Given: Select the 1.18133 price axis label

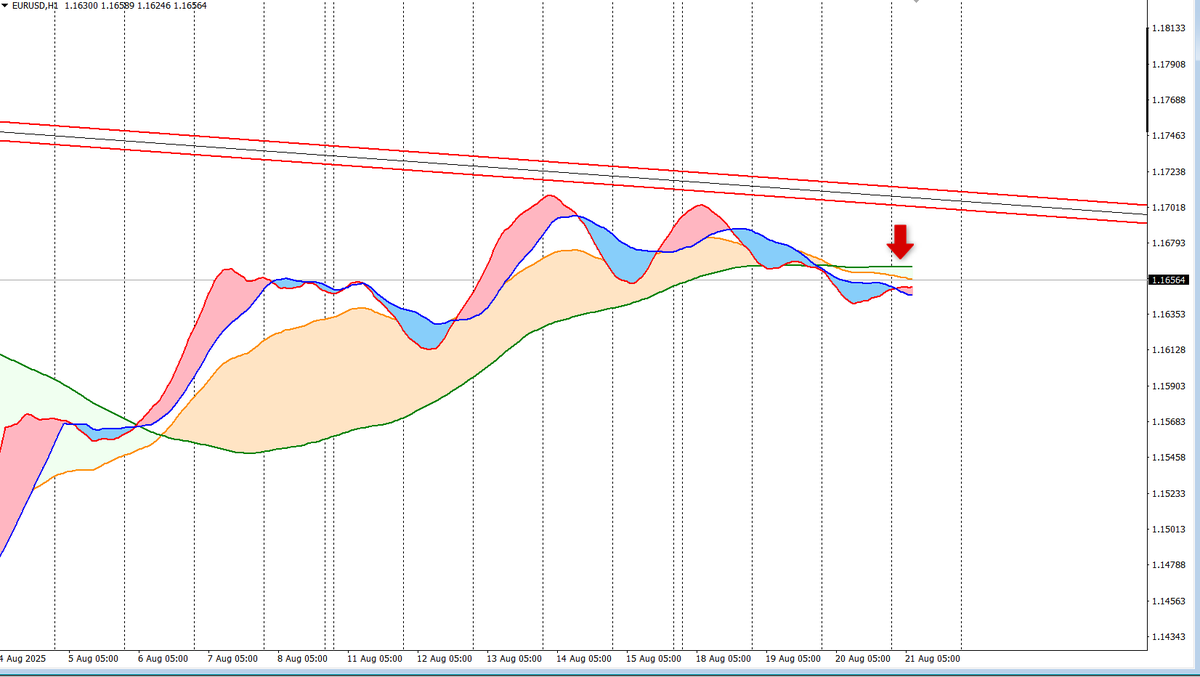Looking at the screenshot, I should 1168,29.
